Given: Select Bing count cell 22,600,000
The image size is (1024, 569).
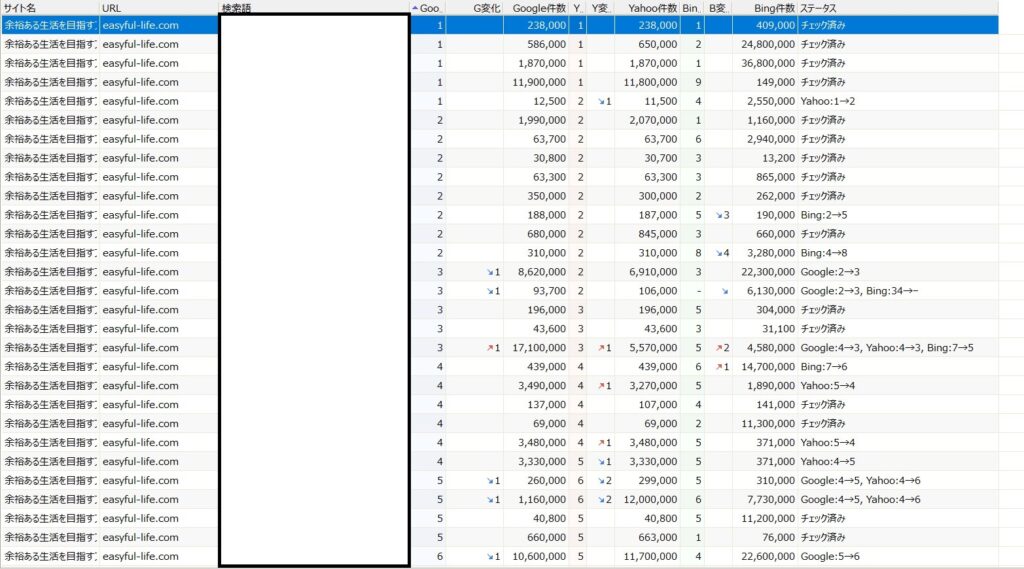Looking at the screenshot, I should click(768, 557).
